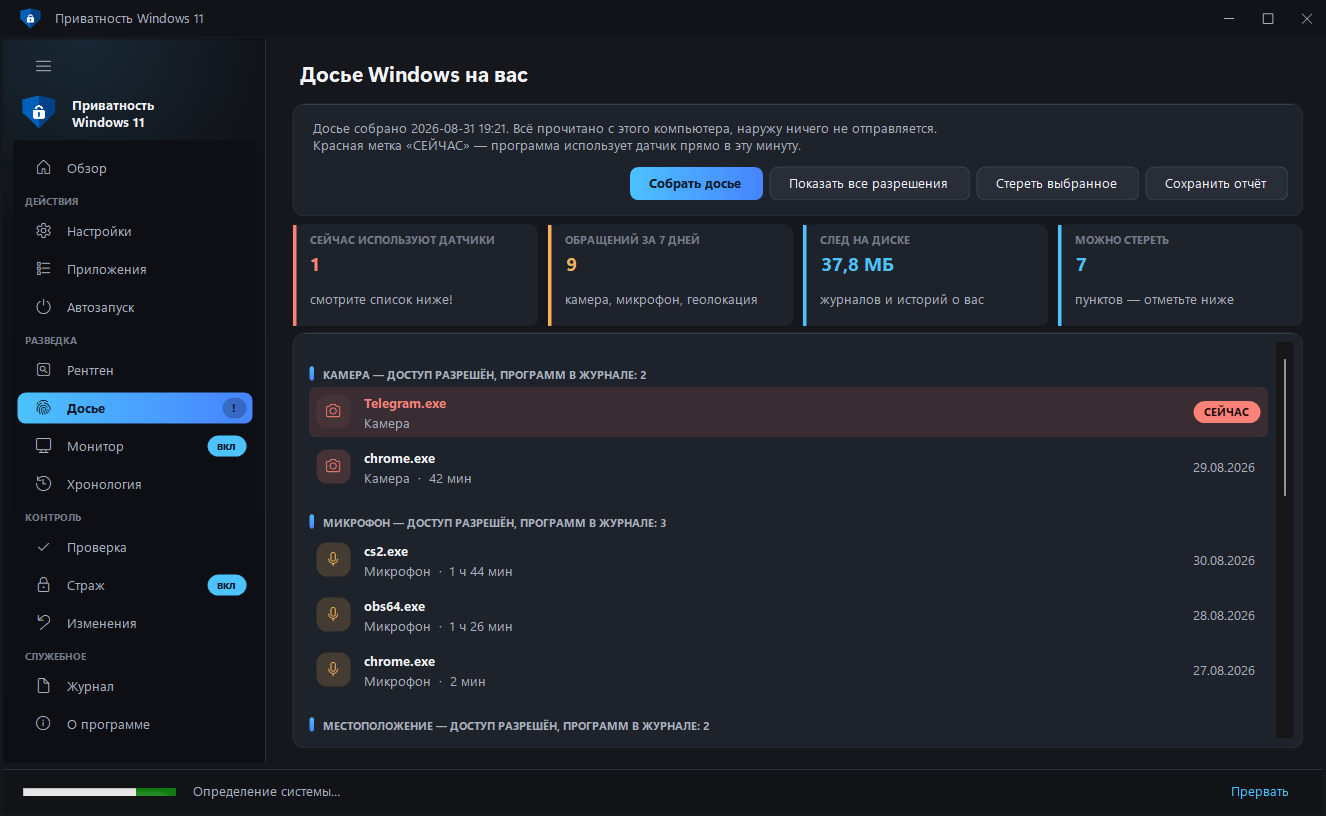Click the Монитор screen icon
This screenshot has height=816, width=1326.
pos(43,446)
